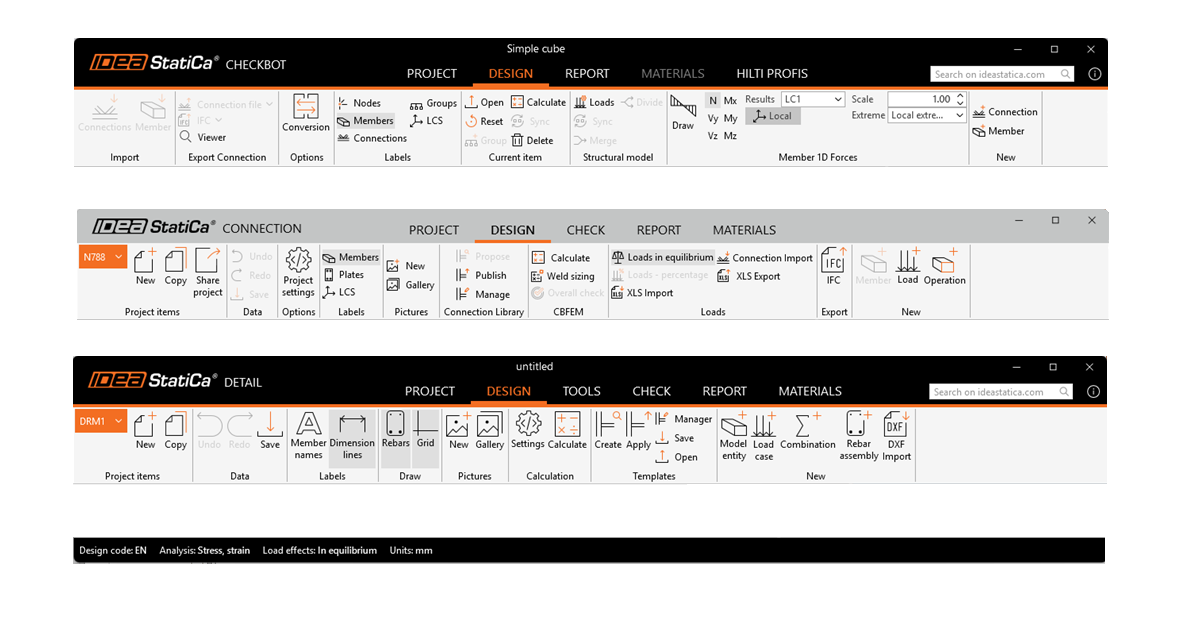
Task: Click Reset in Checkbot Current item
Action: (485, 121)
